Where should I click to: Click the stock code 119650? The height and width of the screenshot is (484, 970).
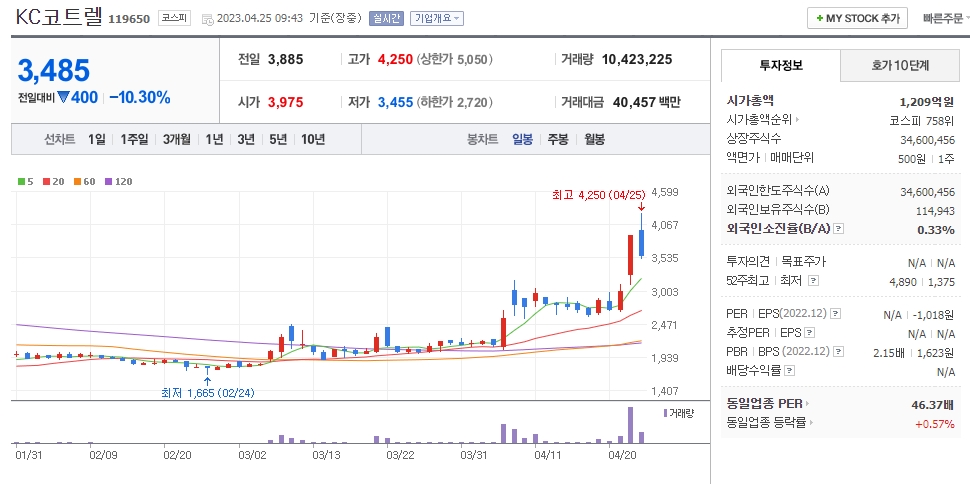pyautogui.click(x=129, y=19)
